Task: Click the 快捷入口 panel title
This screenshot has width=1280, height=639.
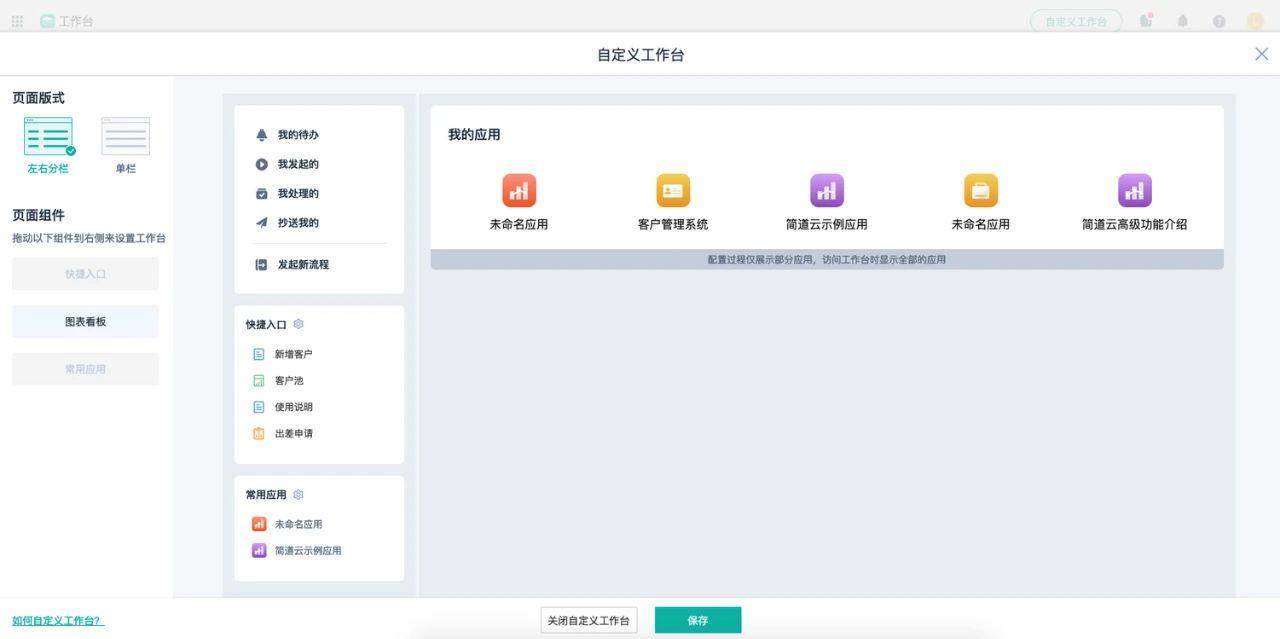Action: tap(266, 325)
